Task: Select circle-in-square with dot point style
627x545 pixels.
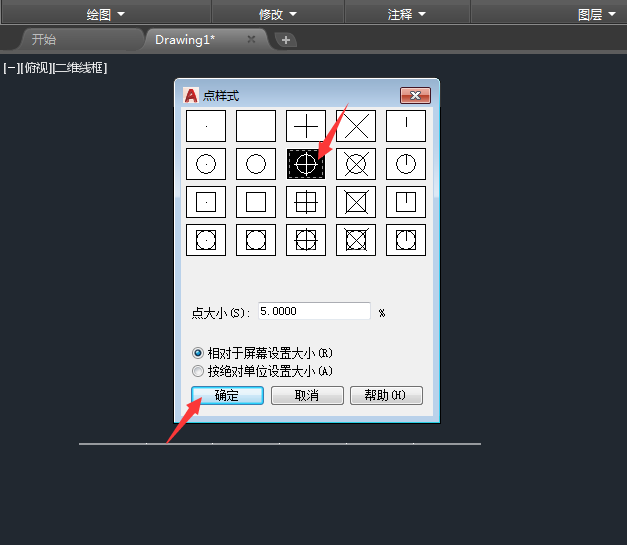Action: pos(206,240)
